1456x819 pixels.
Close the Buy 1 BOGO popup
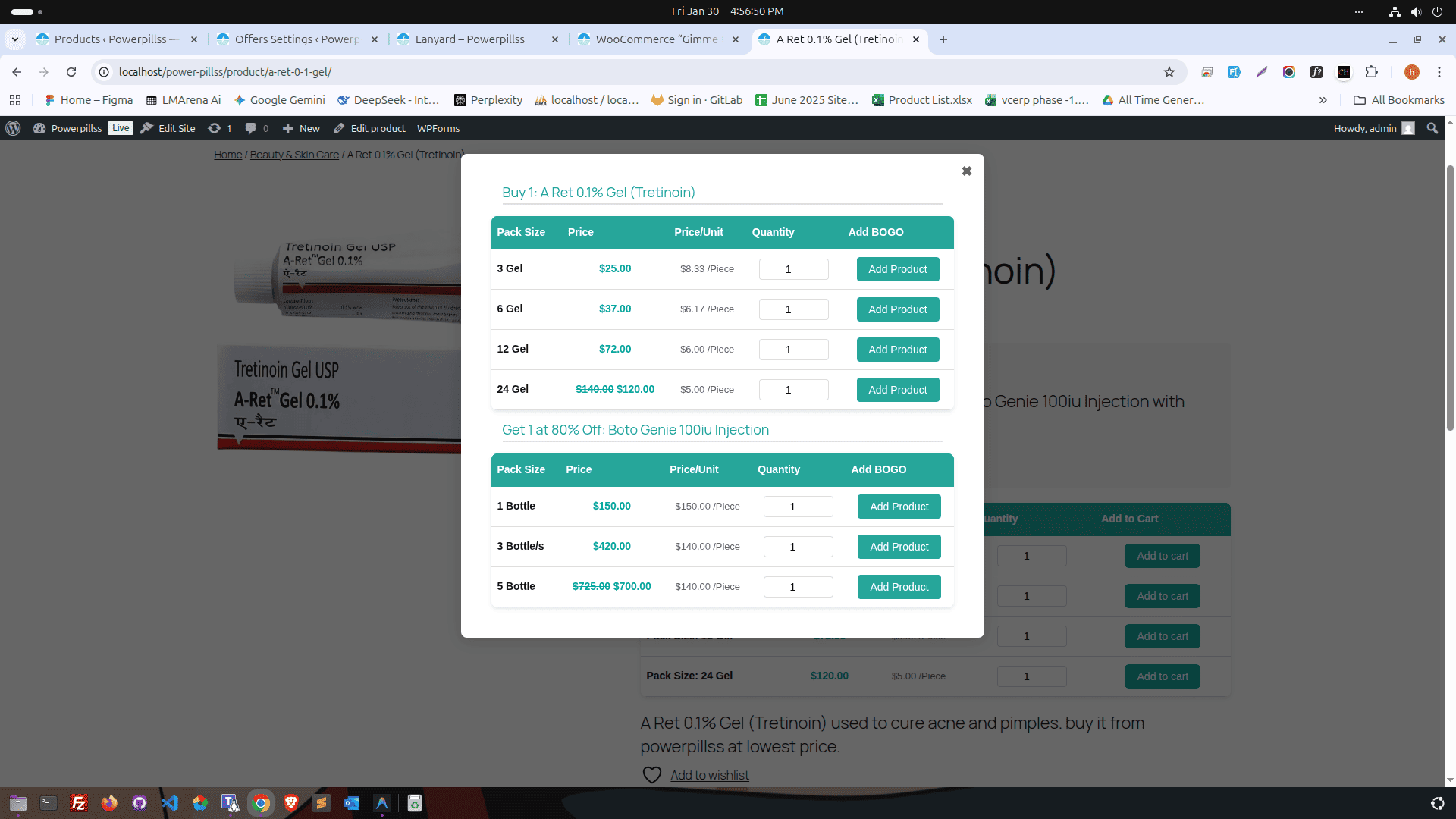966,171
